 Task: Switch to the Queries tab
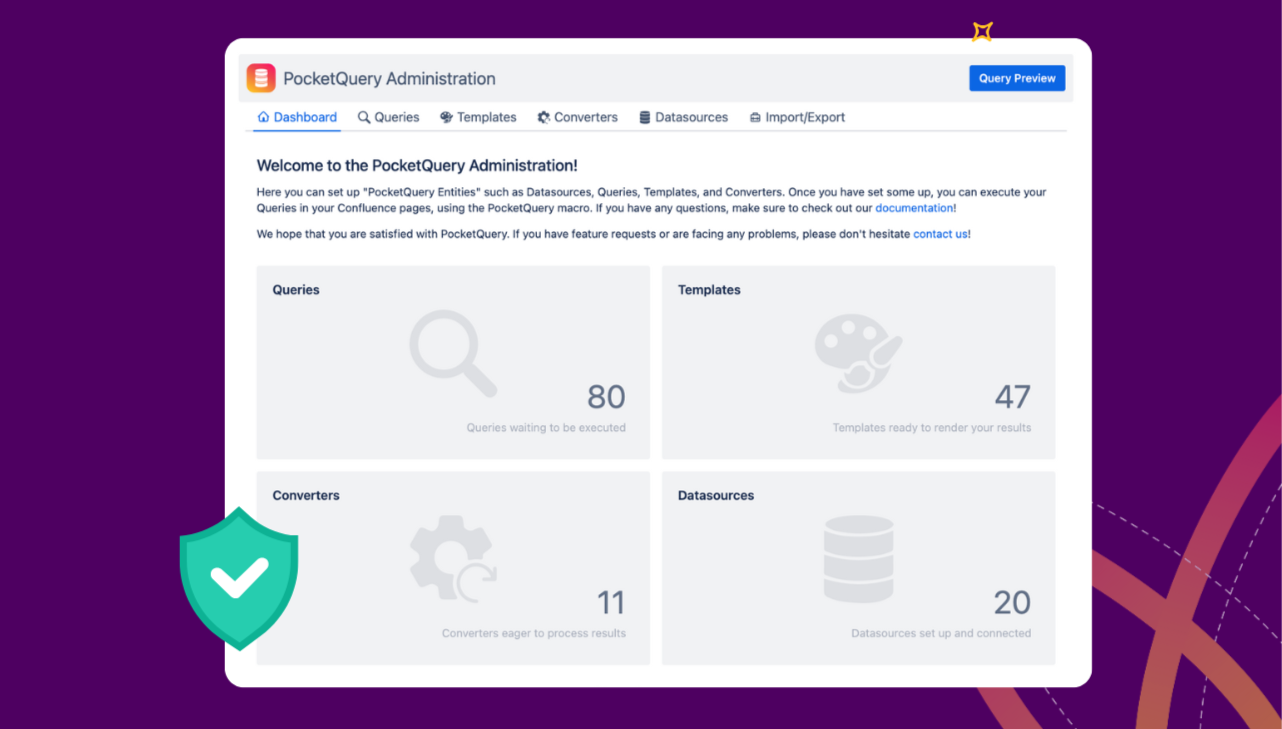tap(396, 117)
